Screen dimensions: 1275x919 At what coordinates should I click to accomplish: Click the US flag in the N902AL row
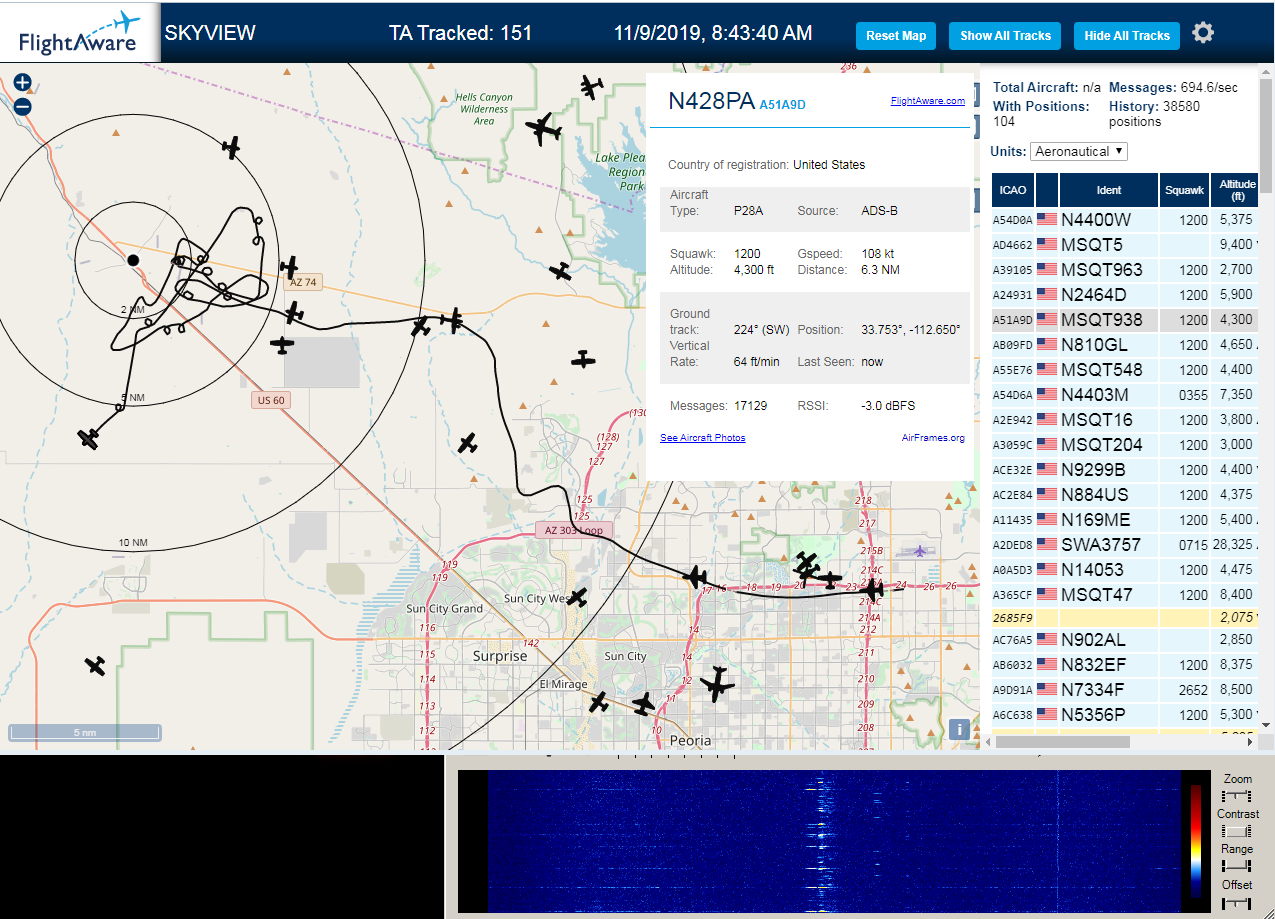pos(1047,640)
